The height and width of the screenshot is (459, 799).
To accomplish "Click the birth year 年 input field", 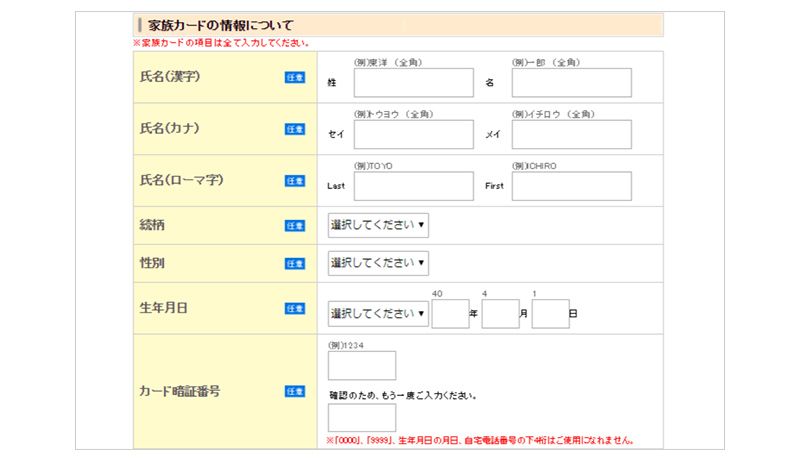I will click(450, 314).
